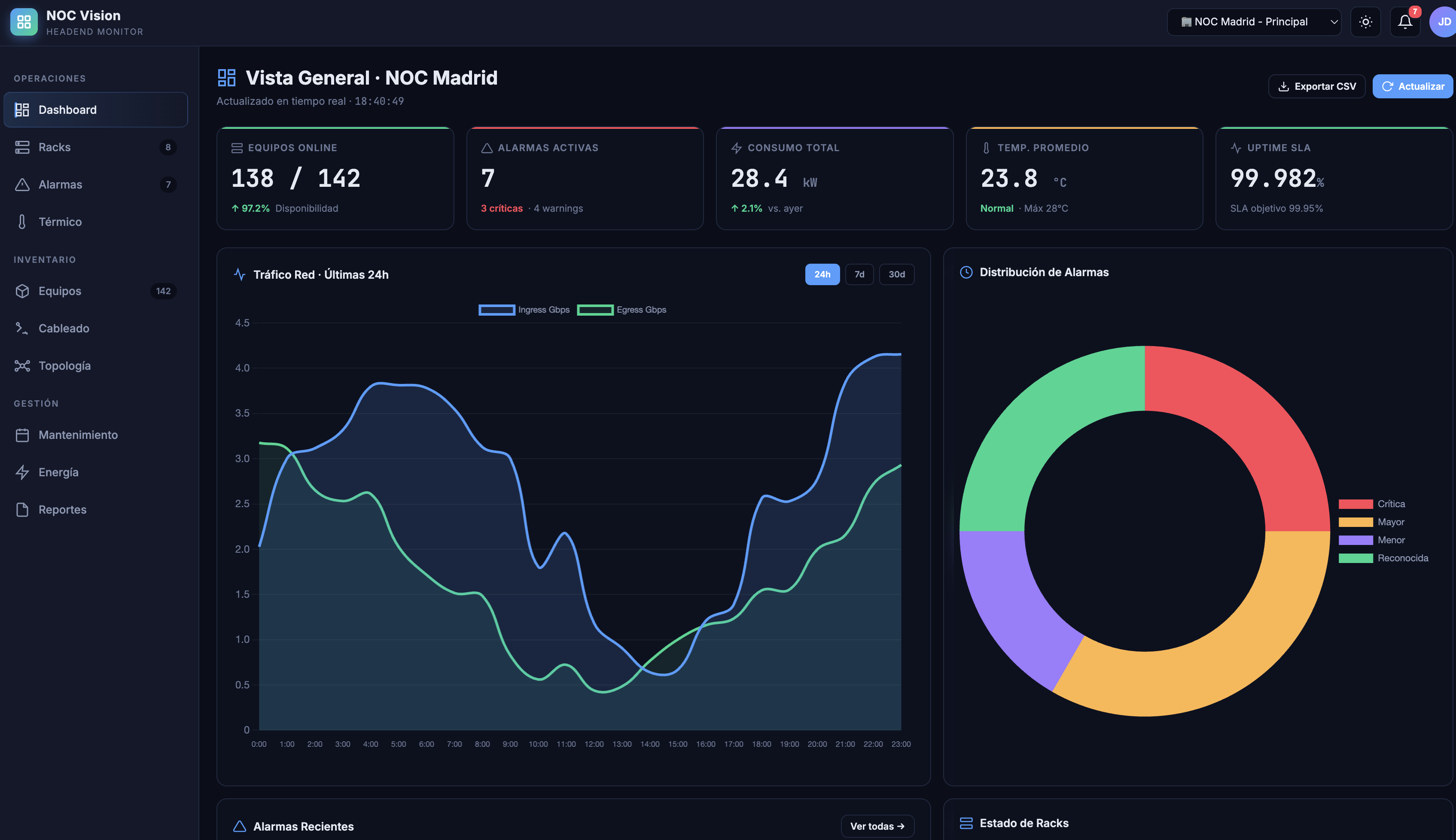Image resolution: width=1456 pixels, height=840 pixels.
Task: Toggle Egress Gbps series in chart legend
Action: click(621, 310)
